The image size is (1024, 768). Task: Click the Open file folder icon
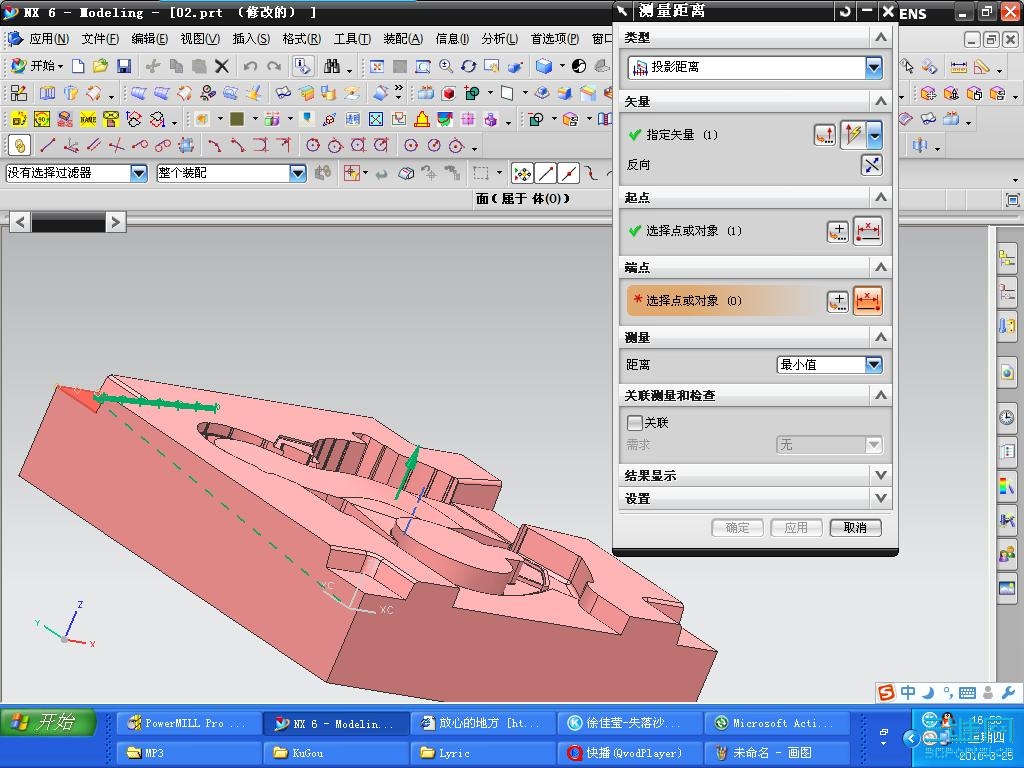101,66
